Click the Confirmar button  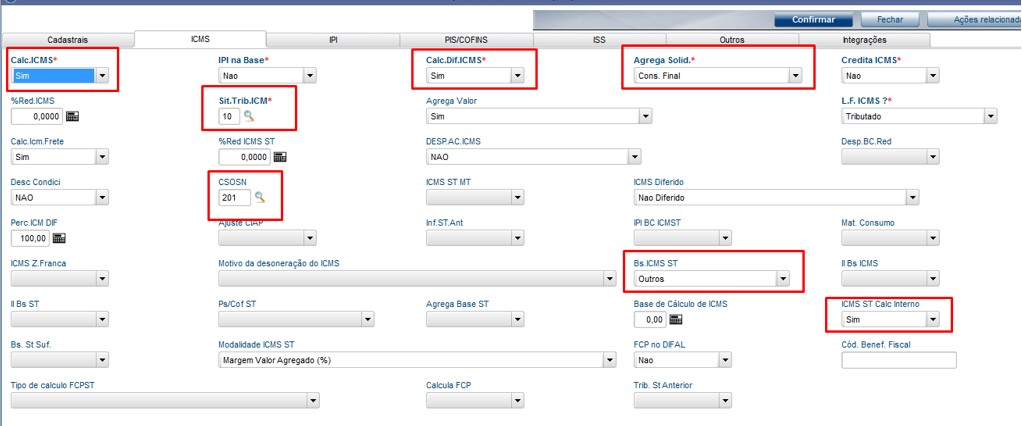(x=813, y=20)
